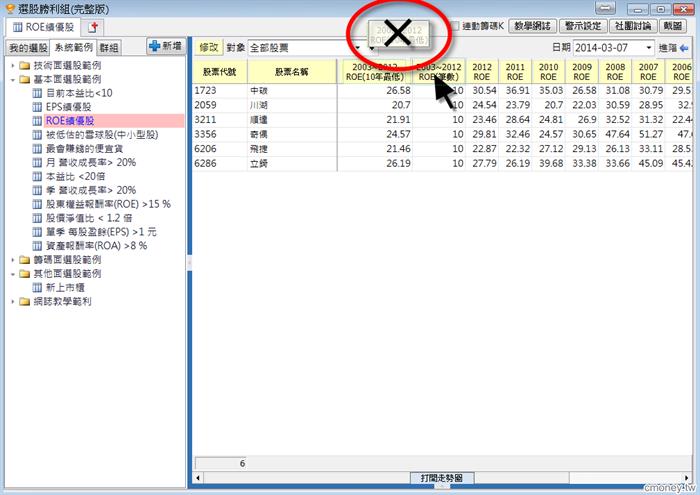
Task: Select 股東權益報酬率(ROE) >15 % tree item
Action: coord(108,204)
